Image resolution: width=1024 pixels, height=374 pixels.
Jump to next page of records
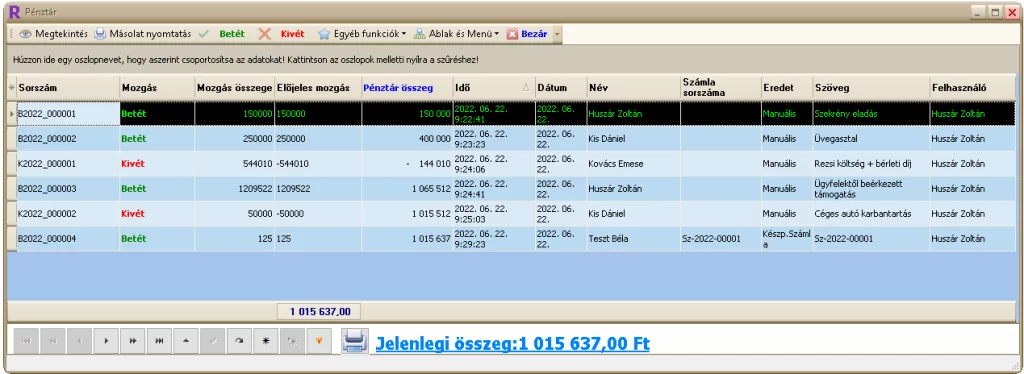tap(133, 341)
